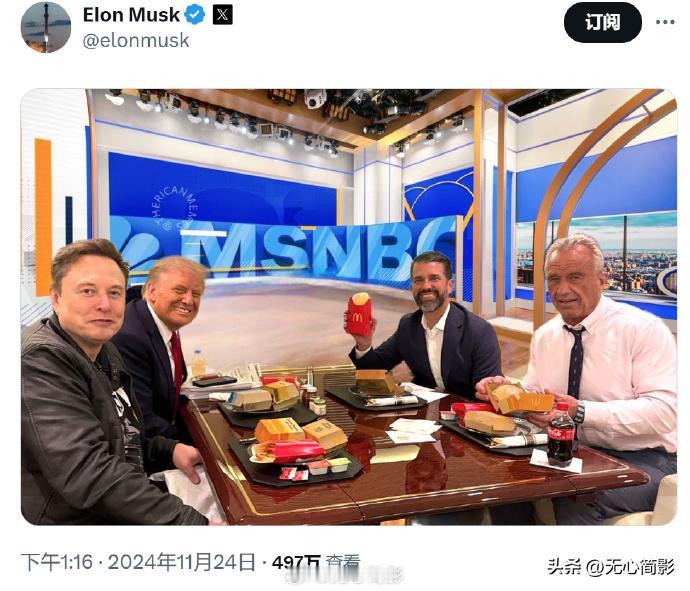
Task: Click the black X affiliation badge
Action: tap(223, 15)
